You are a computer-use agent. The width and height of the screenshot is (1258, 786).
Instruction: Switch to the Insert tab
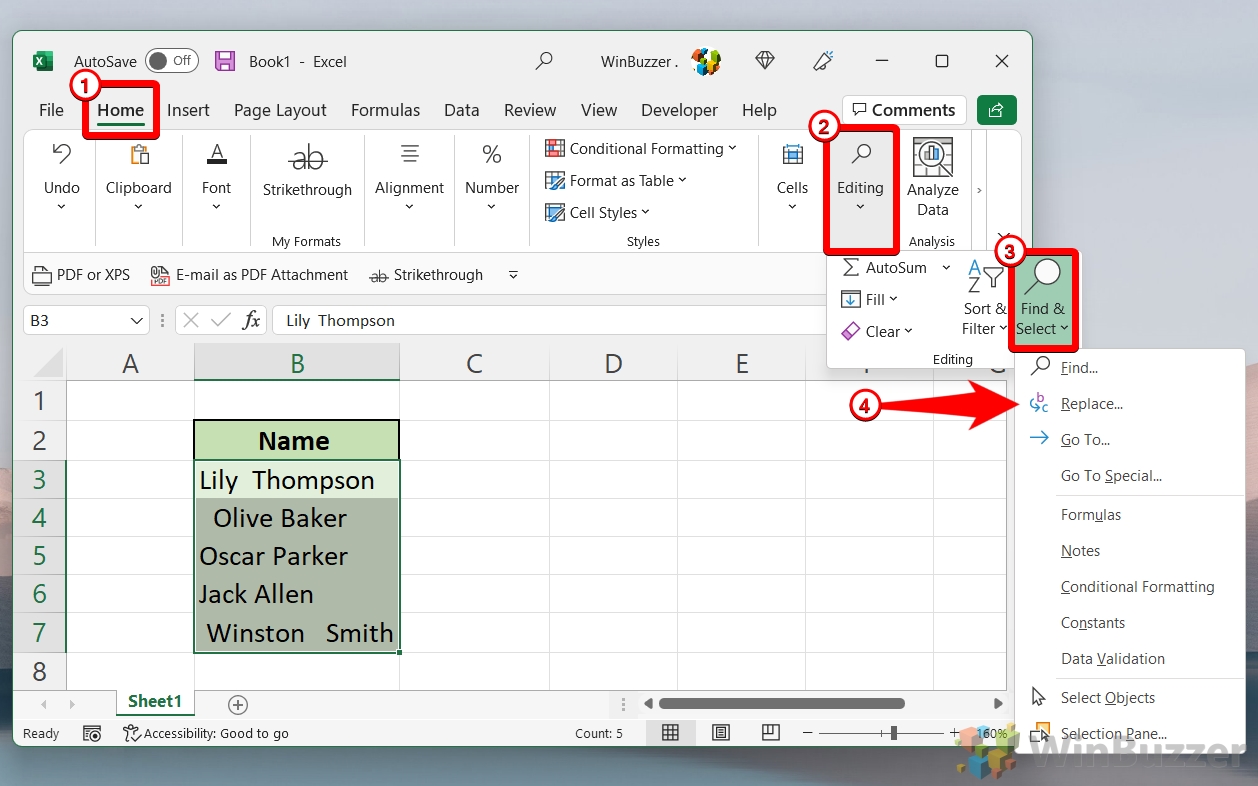tap(188, 110)
